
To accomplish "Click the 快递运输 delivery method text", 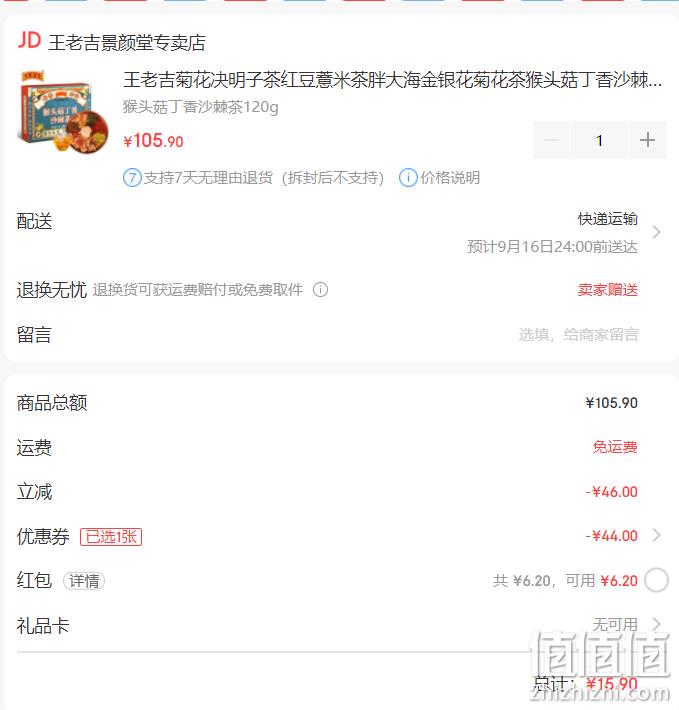I will [x=608, y=219].
